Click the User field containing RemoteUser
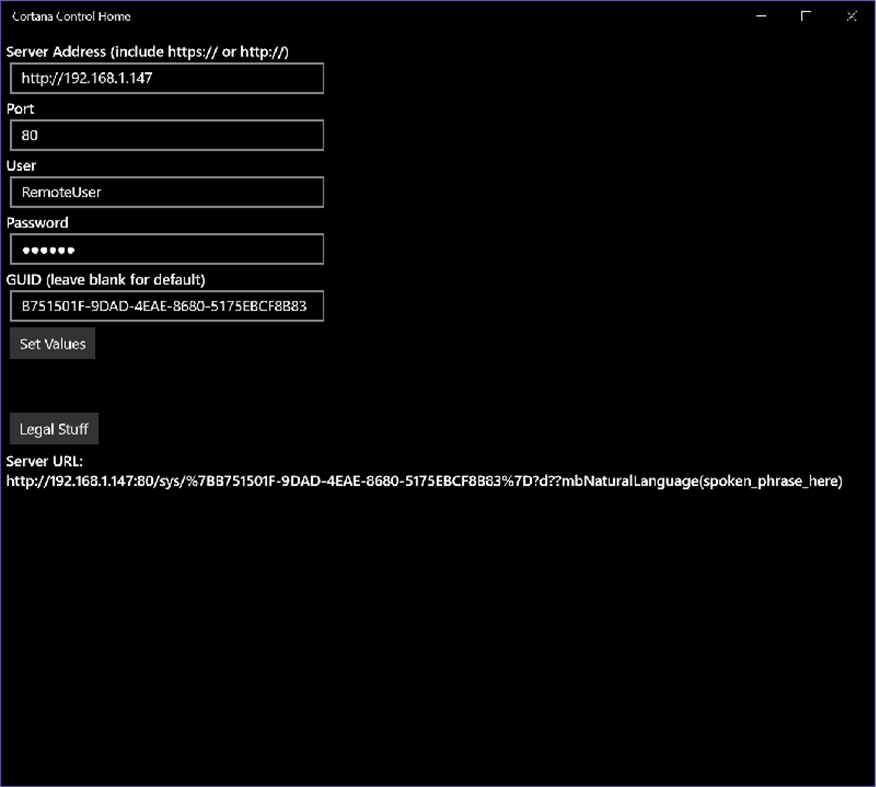The image size is (876, 787). coord(165,192)
